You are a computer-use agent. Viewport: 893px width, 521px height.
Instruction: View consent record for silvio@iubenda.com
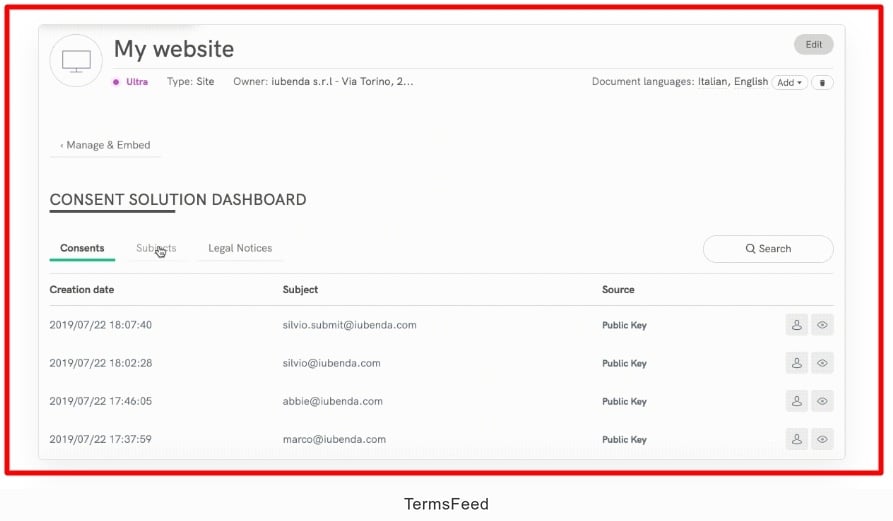pos(822,363)
